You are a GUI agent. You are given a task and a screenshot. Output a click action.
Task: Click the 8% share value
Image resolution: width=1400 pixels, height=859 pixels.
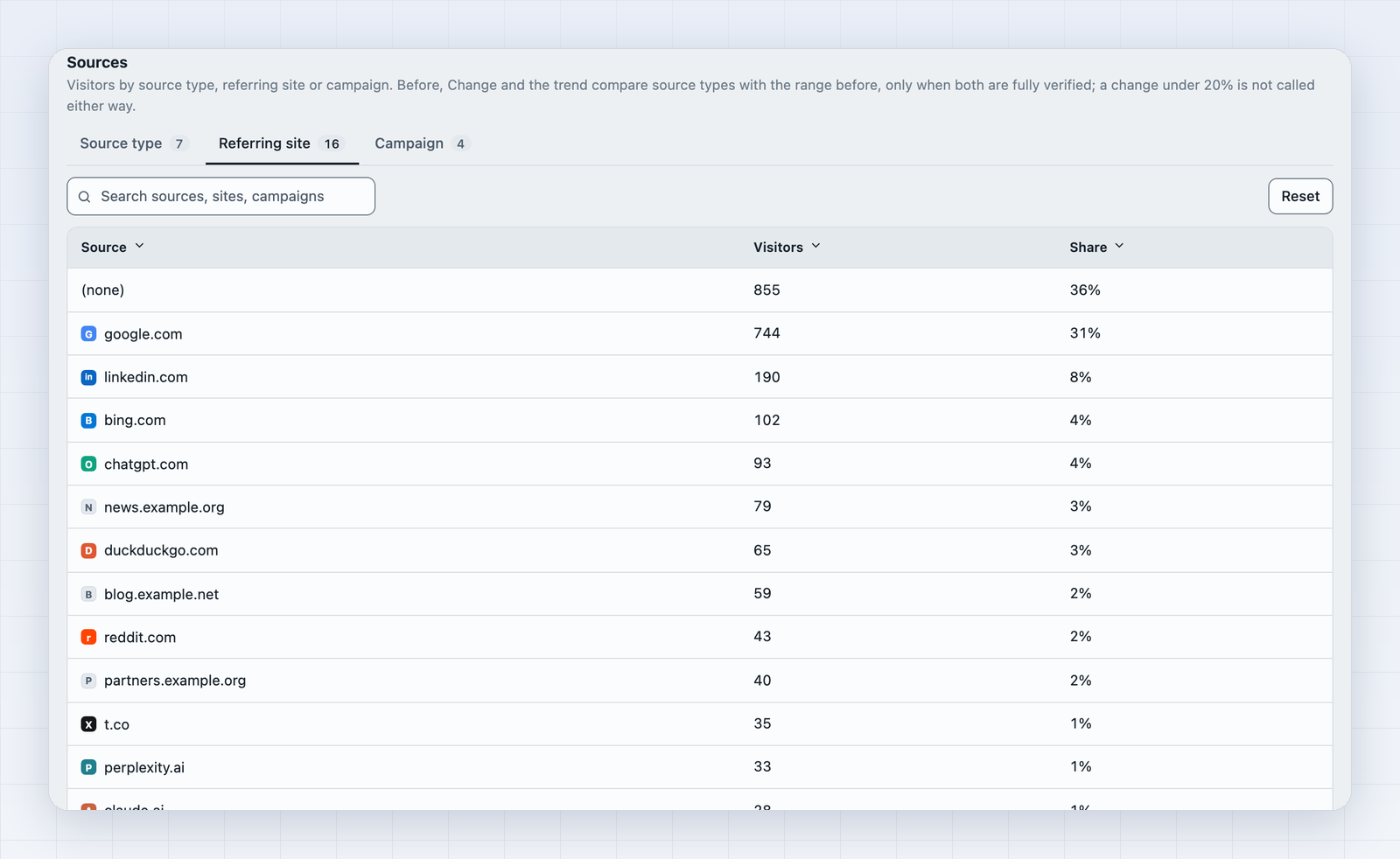[x=1081, y=377]
